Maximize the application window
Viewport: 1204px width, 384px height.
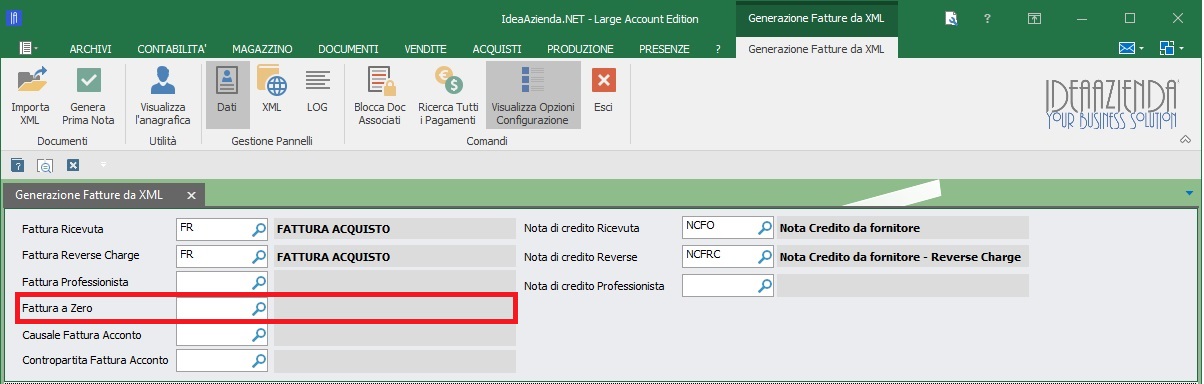click(x=1130, y=18)
